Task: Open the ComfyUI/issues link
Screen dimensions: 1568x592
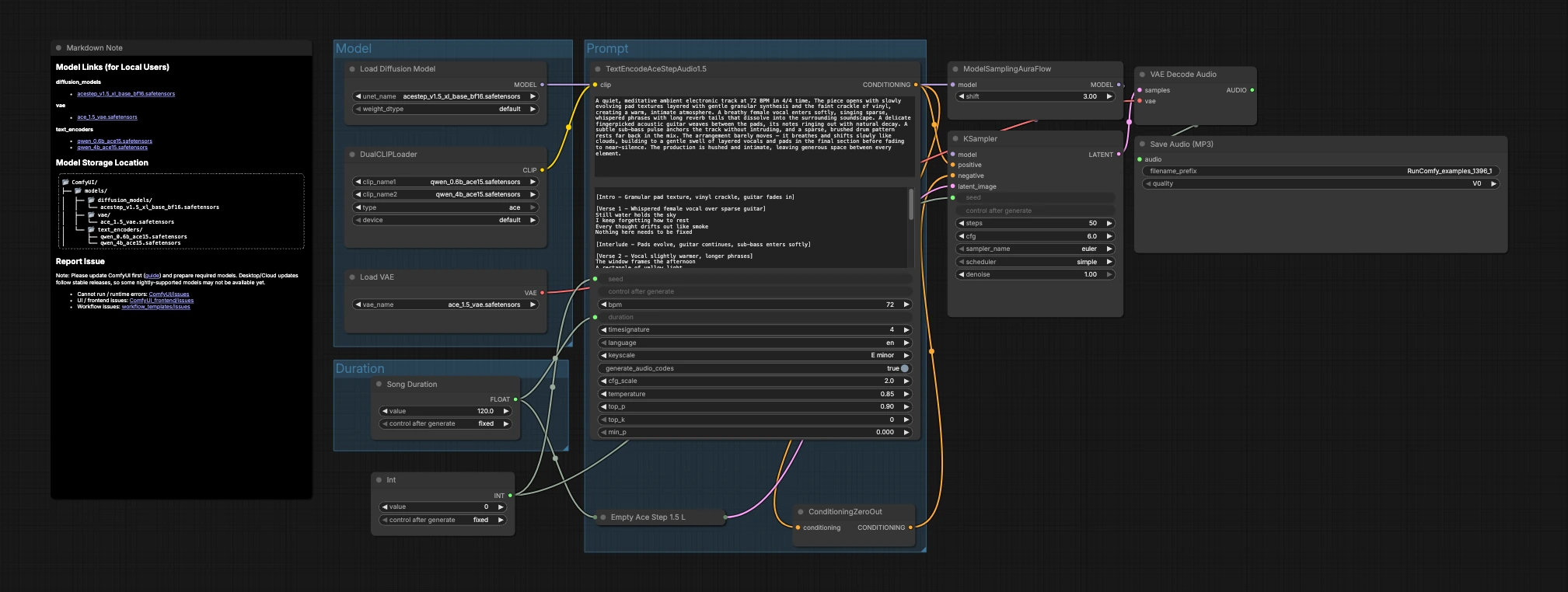Action: (169, 294)
